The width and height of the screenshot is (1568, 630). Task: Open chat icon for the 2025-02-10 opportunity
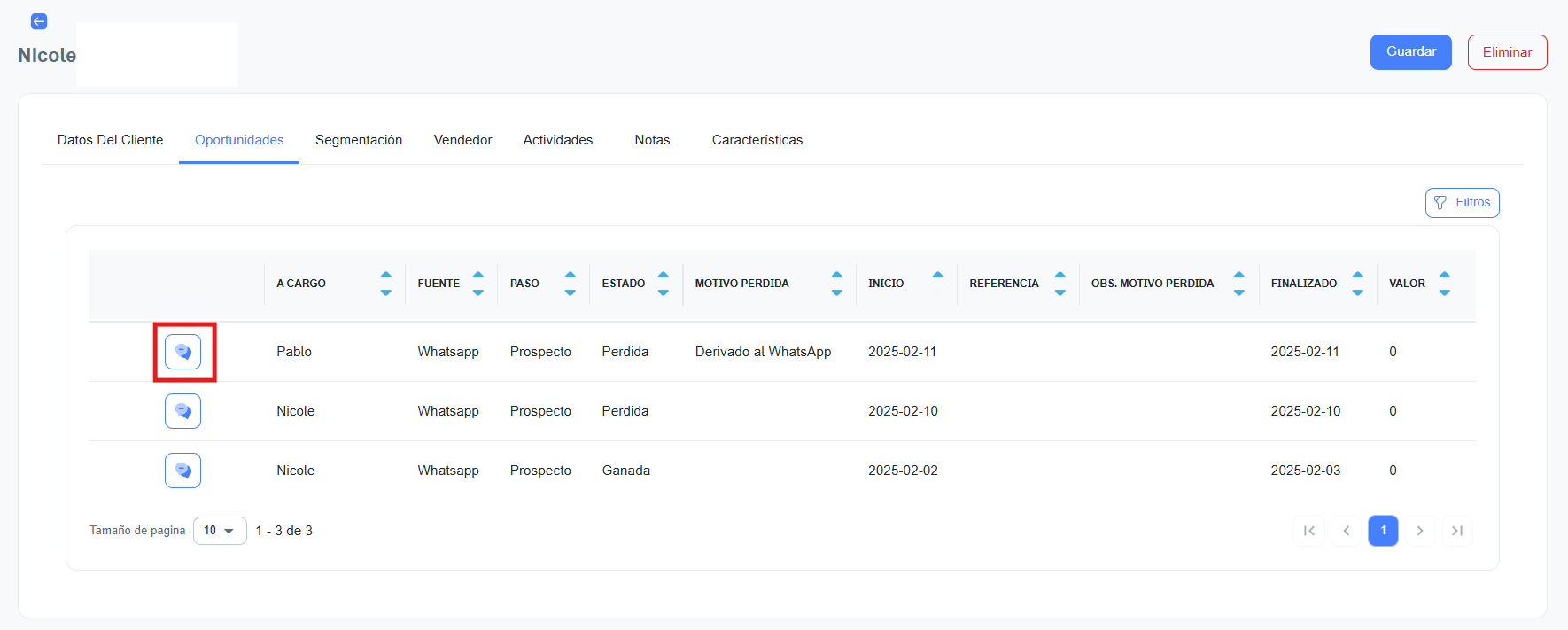pos(182,411)
